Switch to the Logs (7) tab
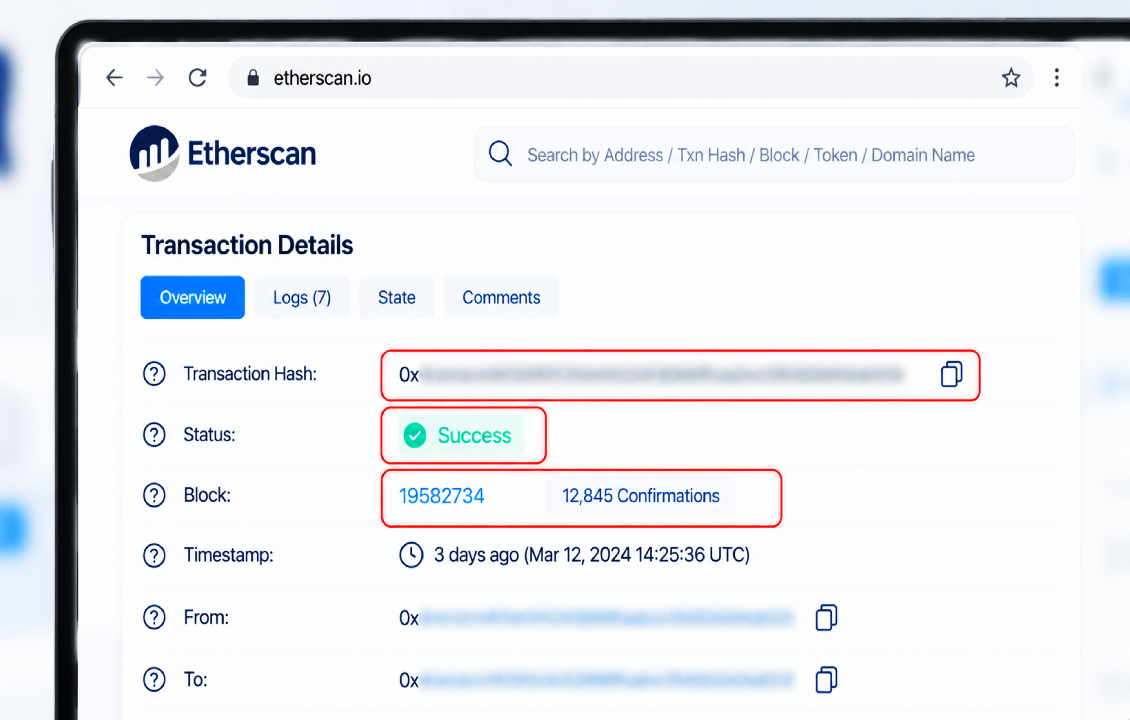The height and width of the screenshot is (720, 1130). (302, 297)
